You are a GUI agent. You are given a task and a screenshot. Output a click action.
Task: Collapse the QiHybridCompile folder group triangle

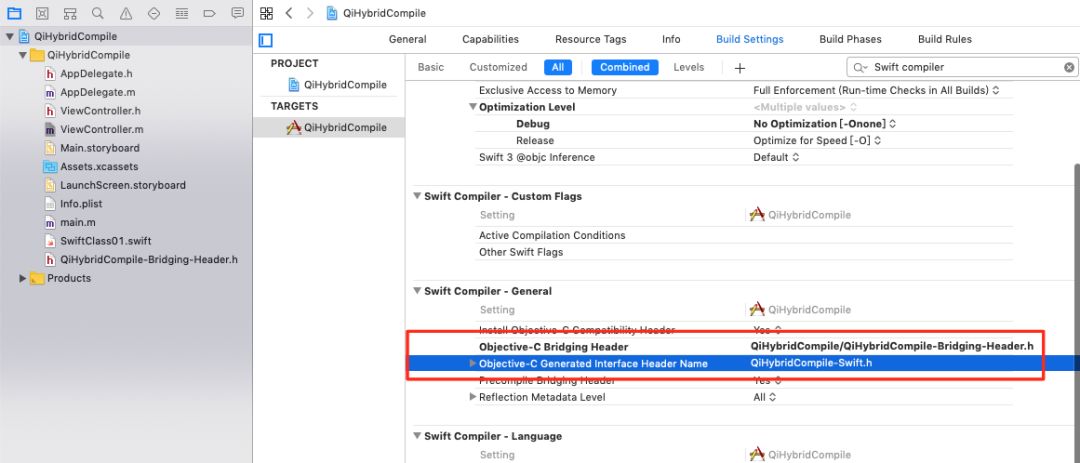23,55
